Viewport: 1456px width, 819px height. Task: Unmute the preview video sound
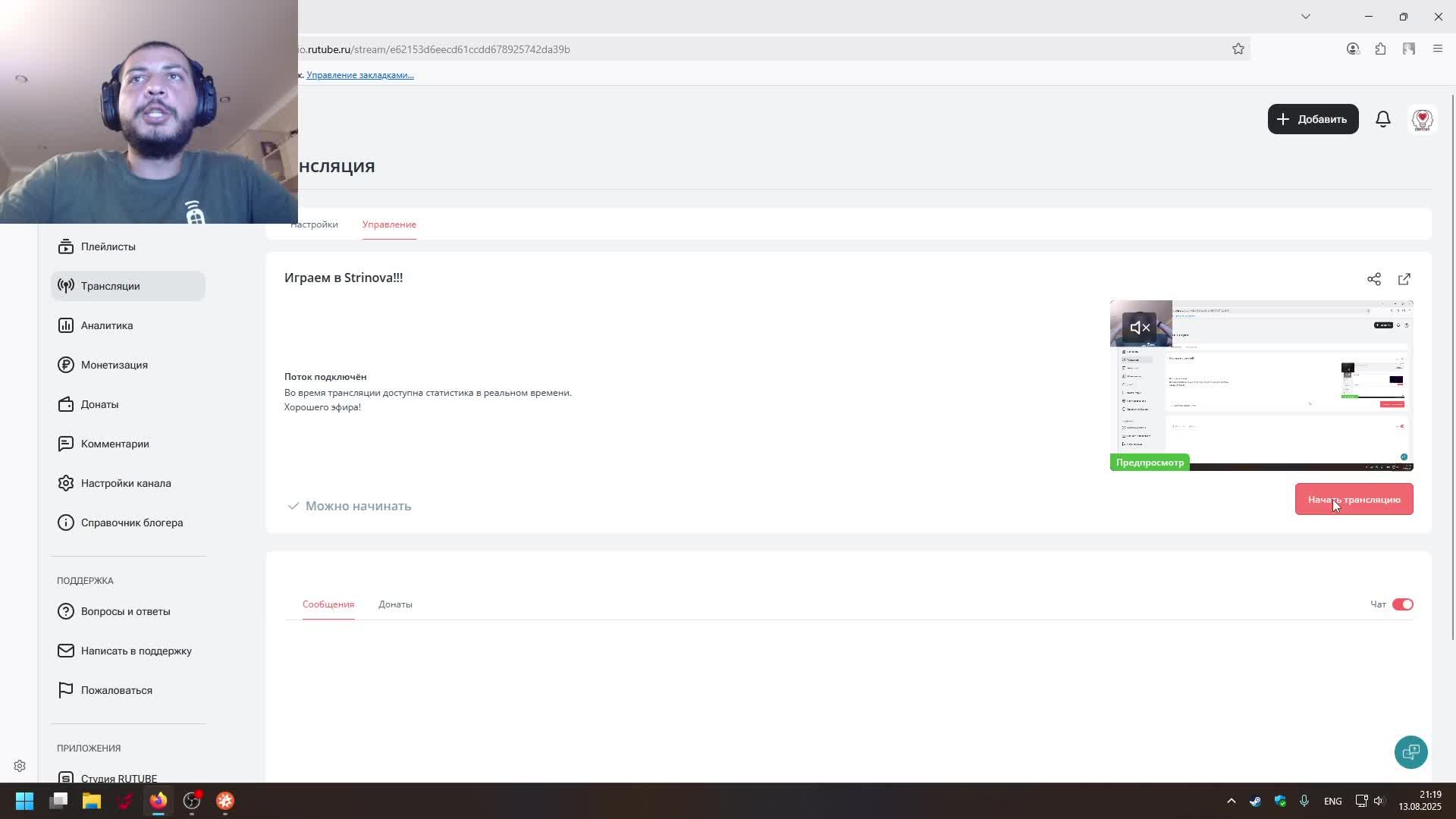[1140, 328]
